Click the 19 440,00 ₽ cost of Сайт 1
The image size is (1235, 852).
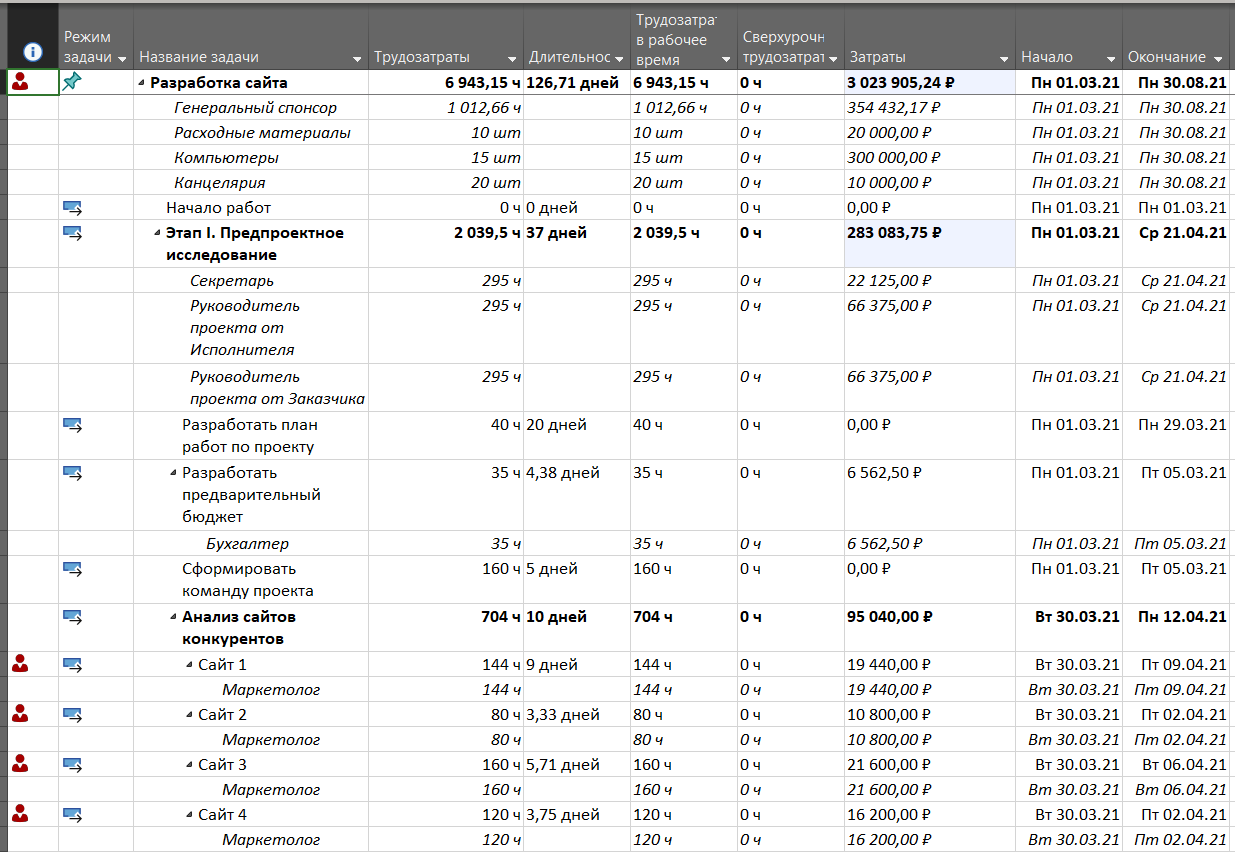pyautogui.click(x=929, y=665)
